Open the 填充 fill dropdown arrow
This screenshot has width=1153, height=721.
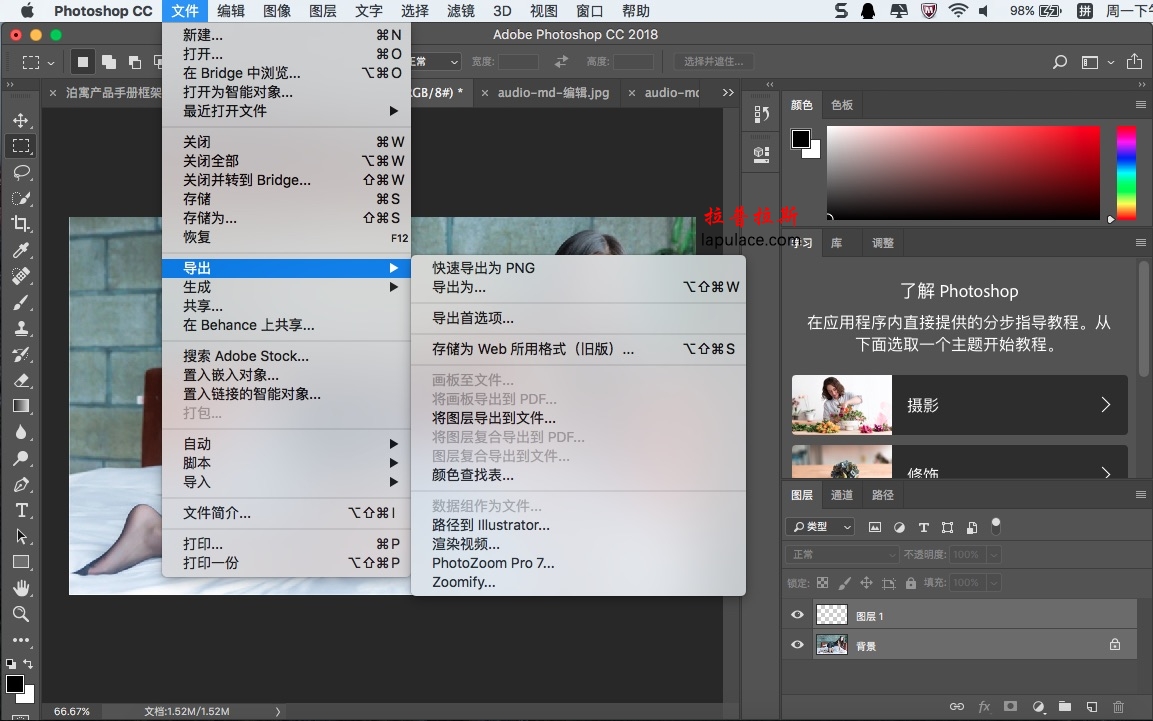point(994,583)
